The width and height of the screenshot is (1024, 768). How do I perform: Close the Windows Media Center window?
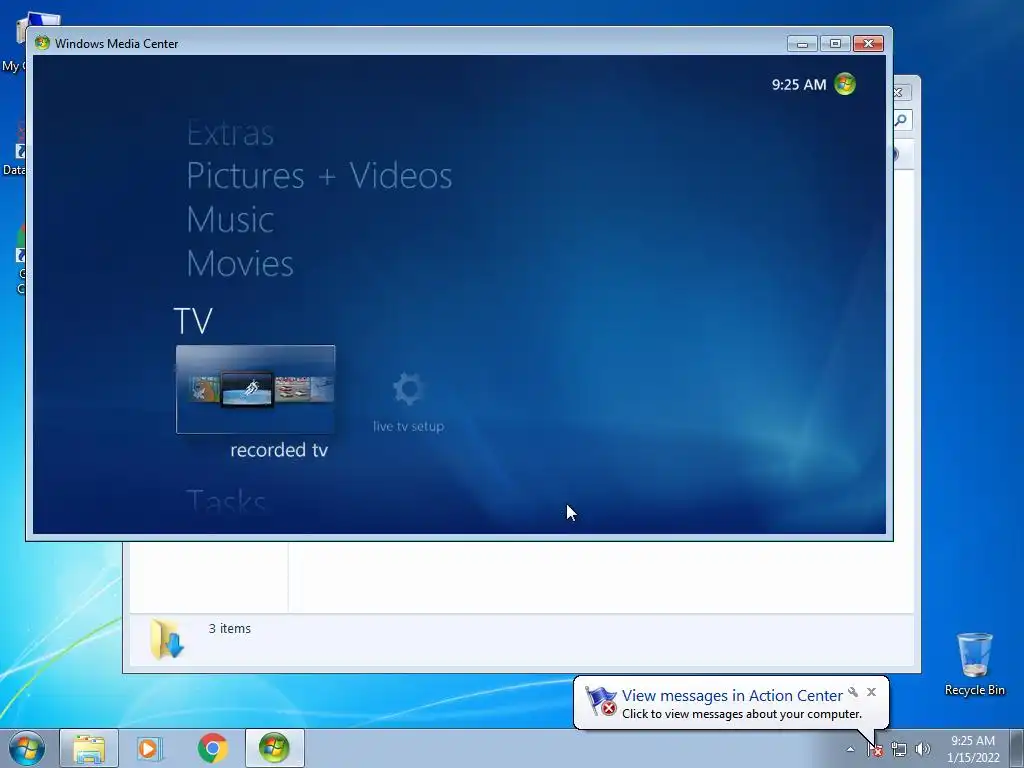point(869,44)
